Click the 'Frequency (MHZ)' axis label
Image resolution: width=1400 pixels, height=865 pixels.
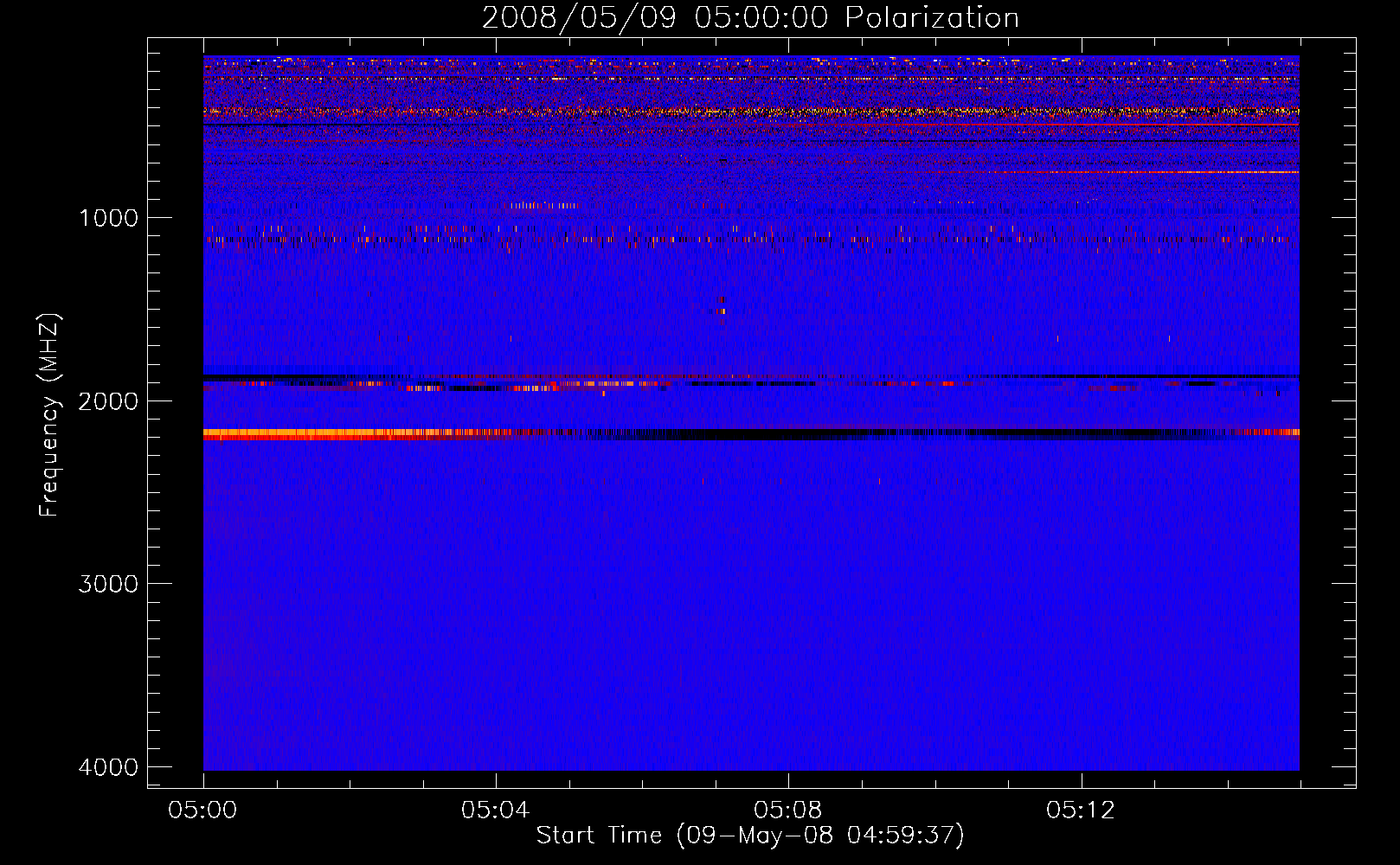point(49,415)
